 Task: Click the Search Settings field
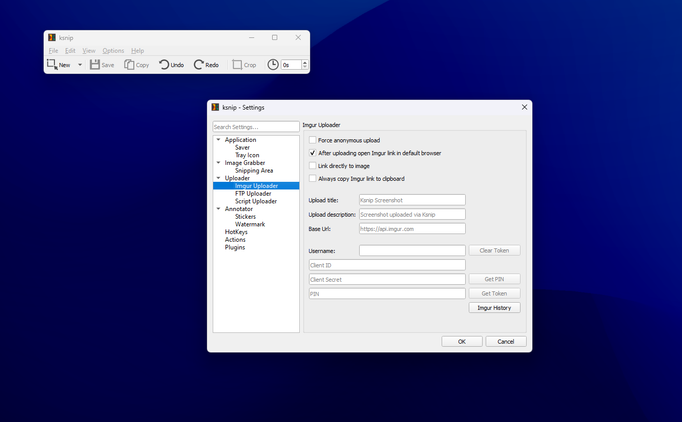256,127
